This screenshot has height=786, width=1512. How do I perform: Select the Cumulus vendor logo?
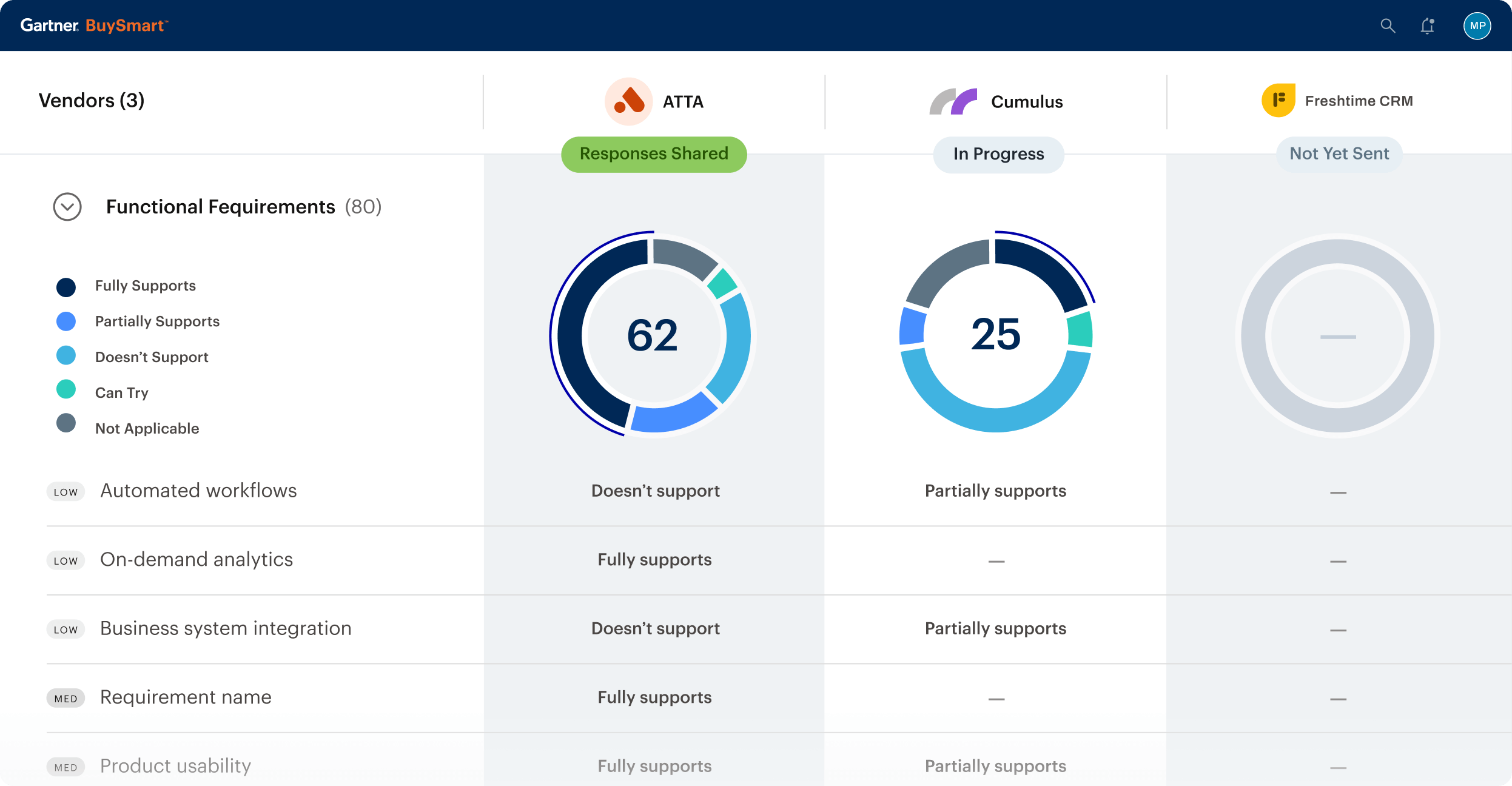point(953,101)
